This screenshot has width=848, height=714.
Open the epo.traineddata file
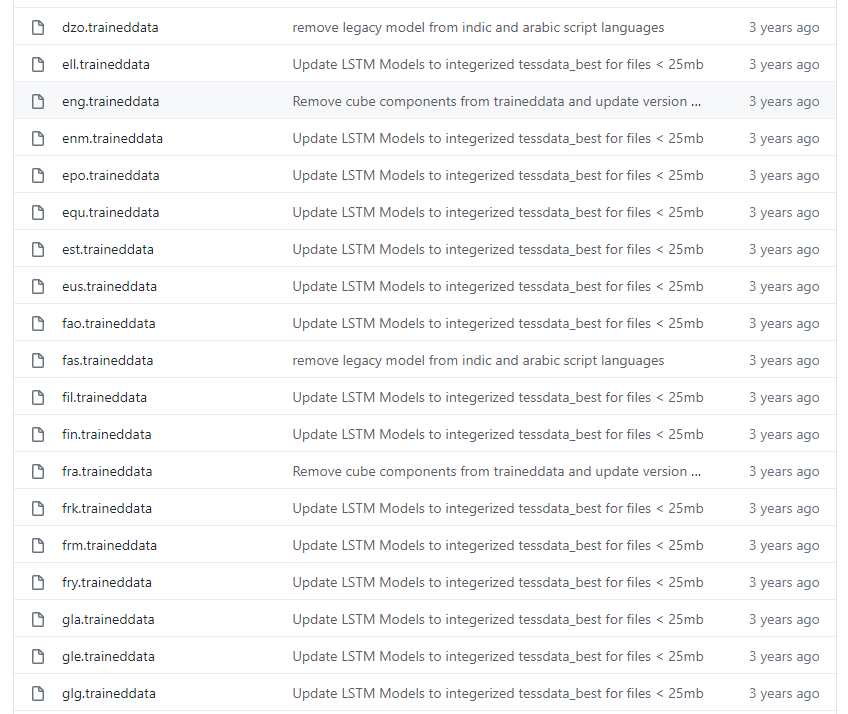pos(111,175)
